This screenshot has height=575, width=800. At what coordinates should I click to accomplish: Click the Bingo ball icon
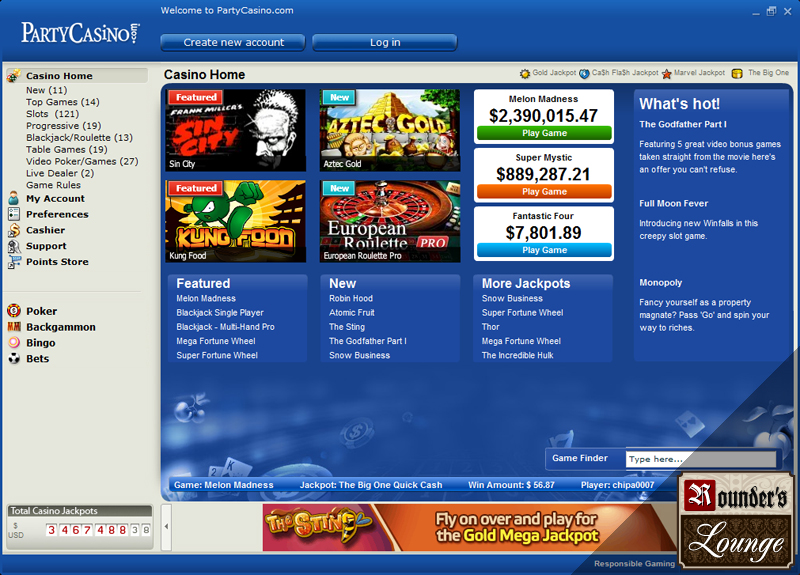tap(14, 342)
